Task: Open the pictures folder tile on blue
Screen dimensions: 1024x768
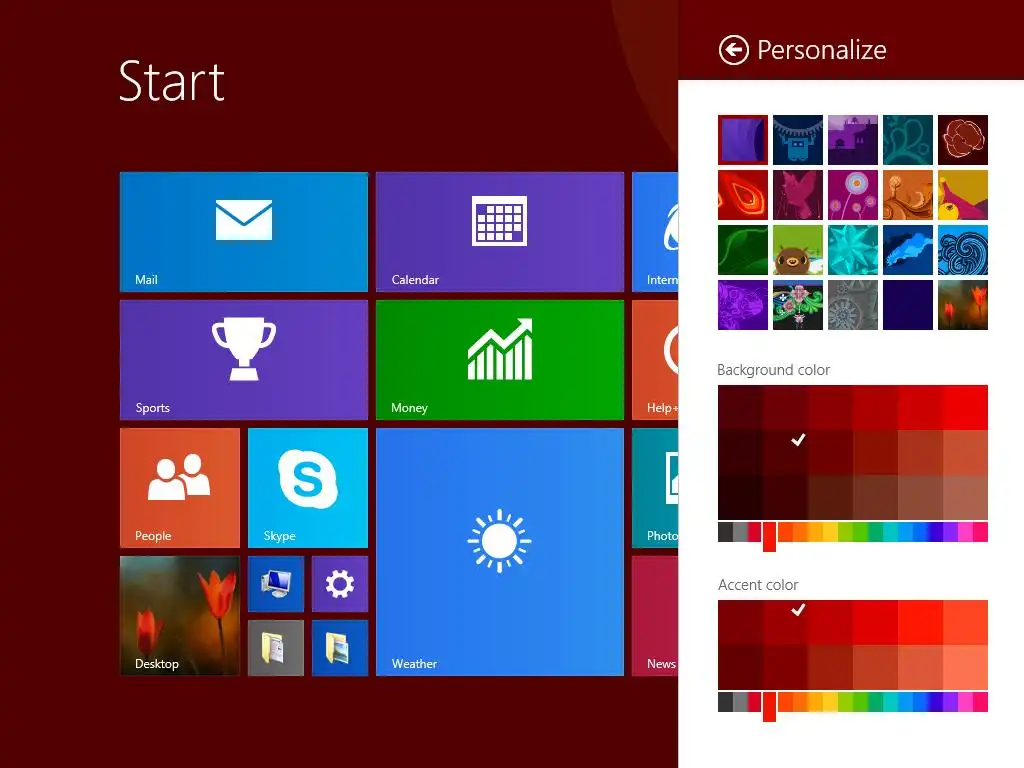Action: point(340,648)
